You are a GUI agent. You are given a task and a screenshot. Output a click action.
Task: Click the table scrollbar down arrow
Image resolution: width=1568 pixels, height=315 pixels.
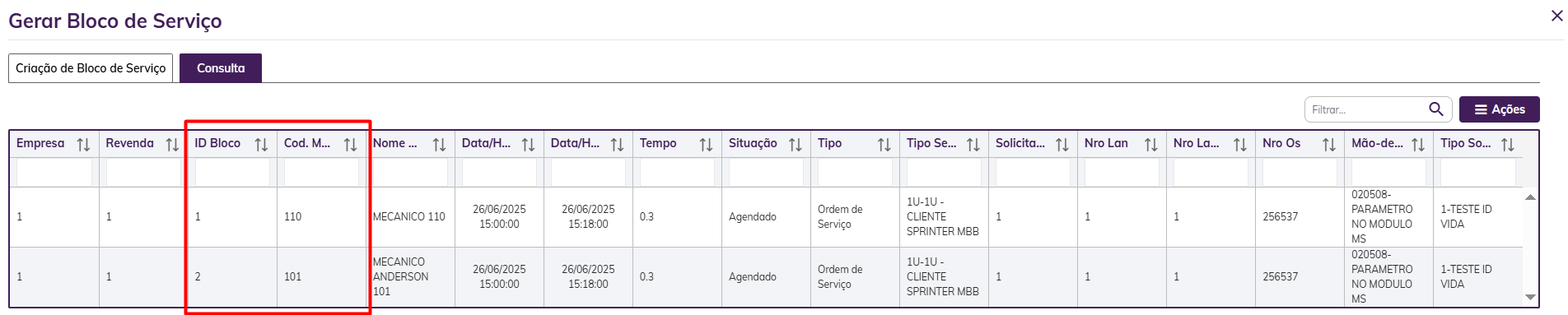(1530, 298)
